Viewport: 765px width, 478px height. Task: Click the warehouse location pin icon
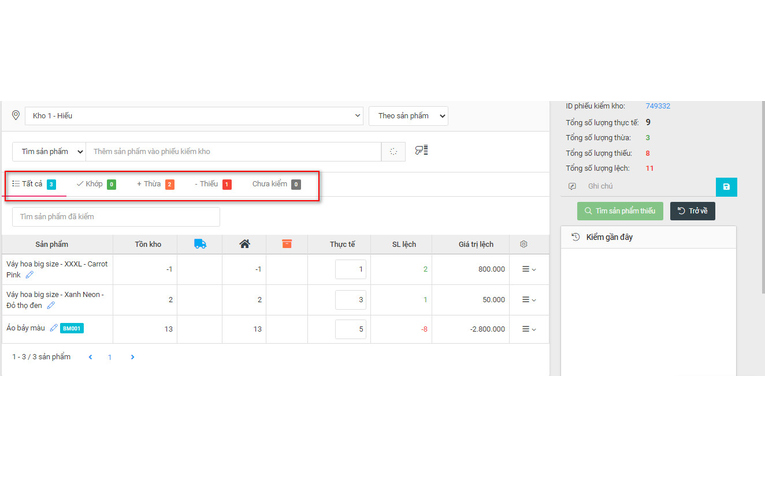pos(16,115)
